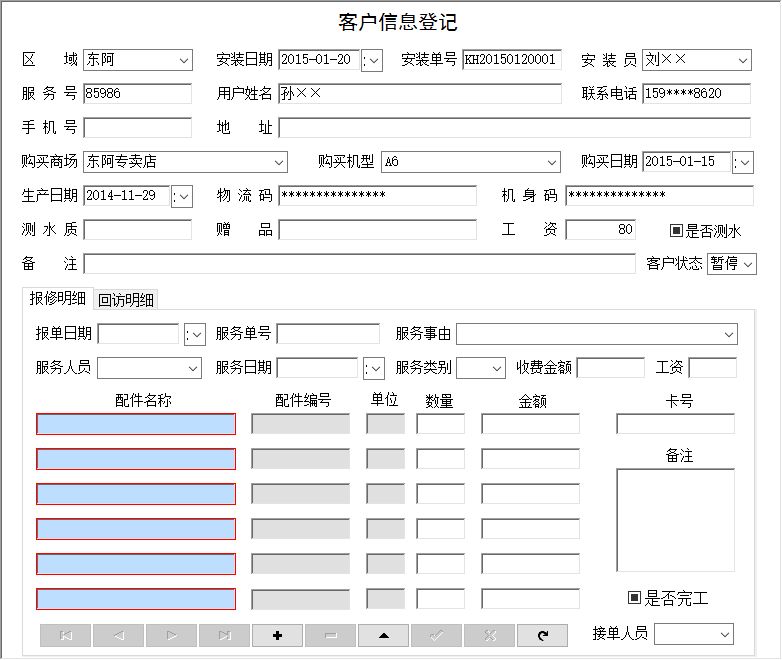Viewport: 782px width, 660px height.
Task: Click the top 工资 field showing 80
Action: pyautogui.click(x=601, y=229)
